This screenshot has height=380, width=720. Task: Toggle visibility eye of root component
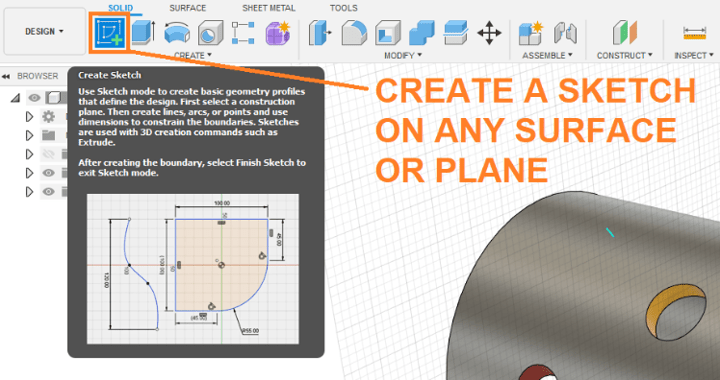click(34, 97)
